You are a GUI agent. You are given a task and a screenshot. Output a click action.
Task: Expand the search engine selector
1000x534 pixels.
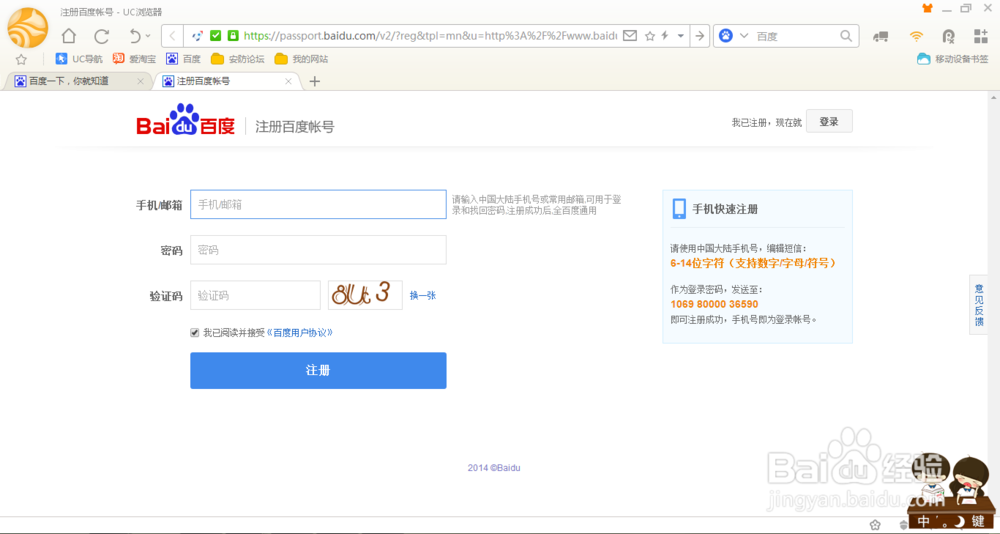pyautogui.click(x=744, y=36)
